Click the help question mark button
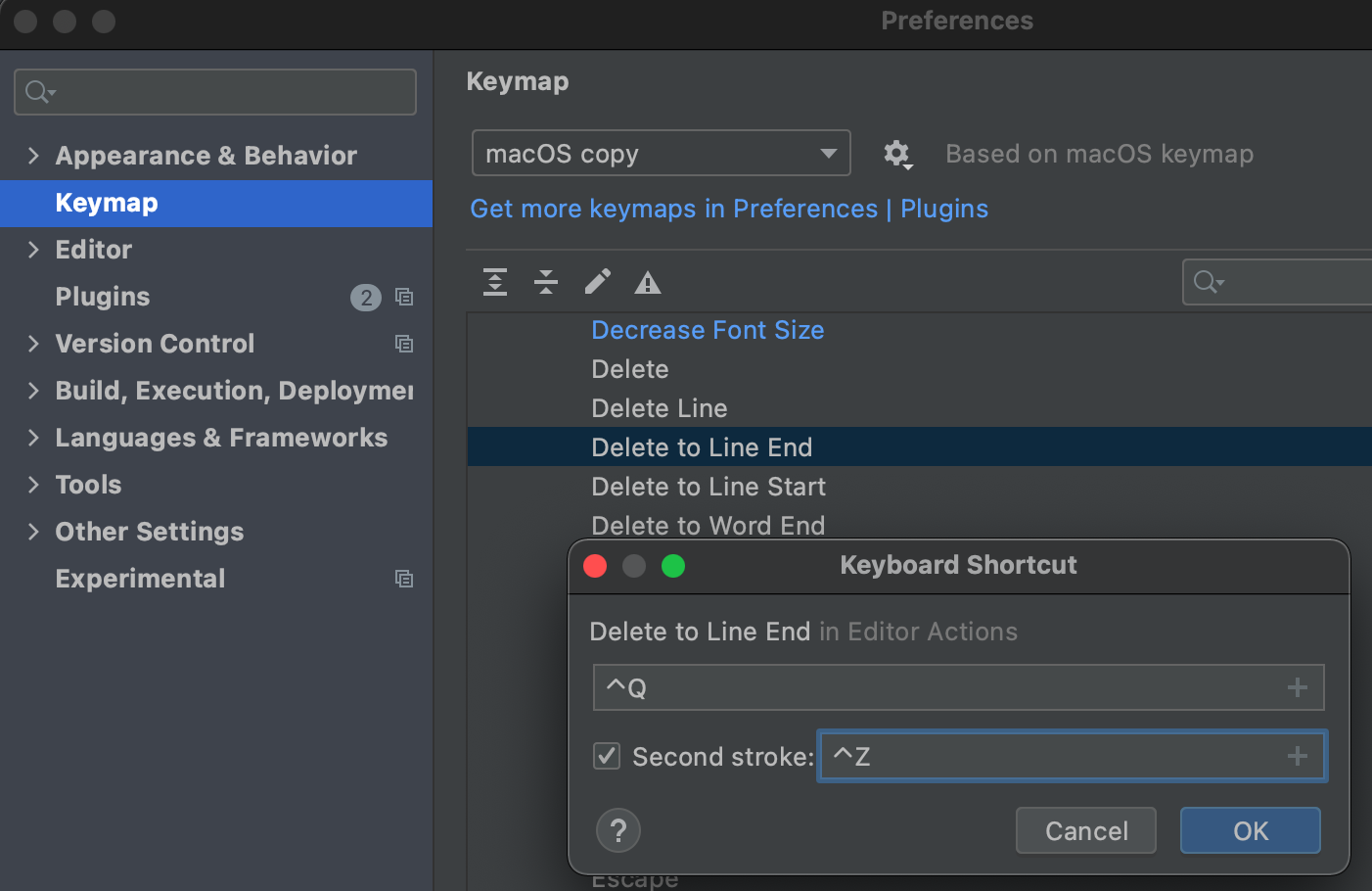Screen dimensions: 1372x891 point(618,831)
